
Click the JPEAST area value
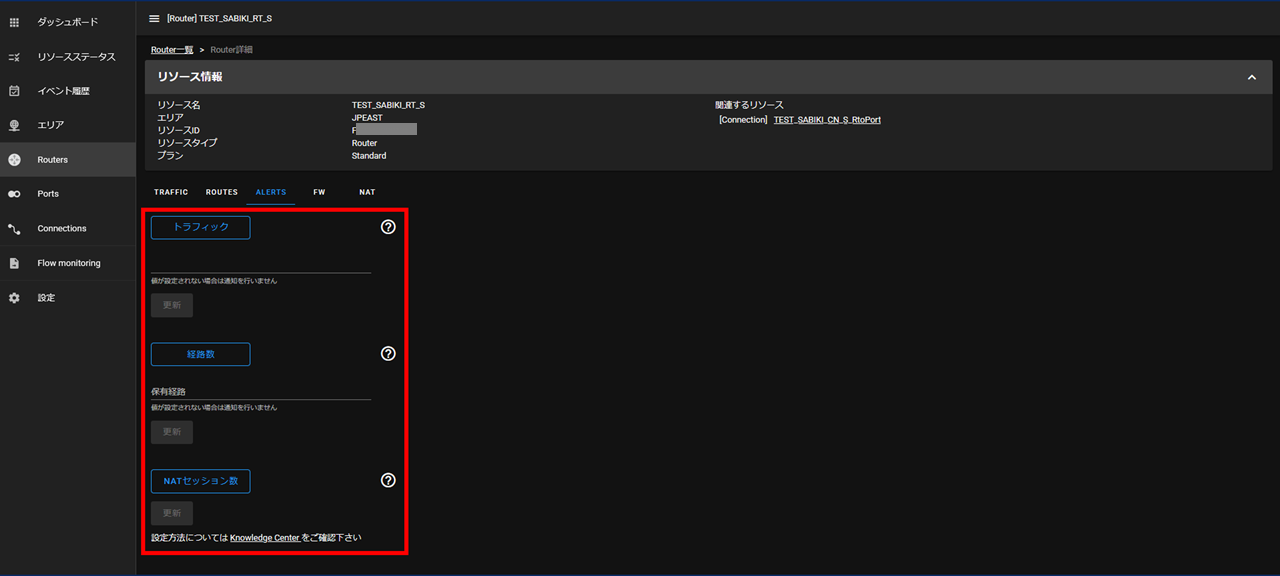tap(367, 118)
